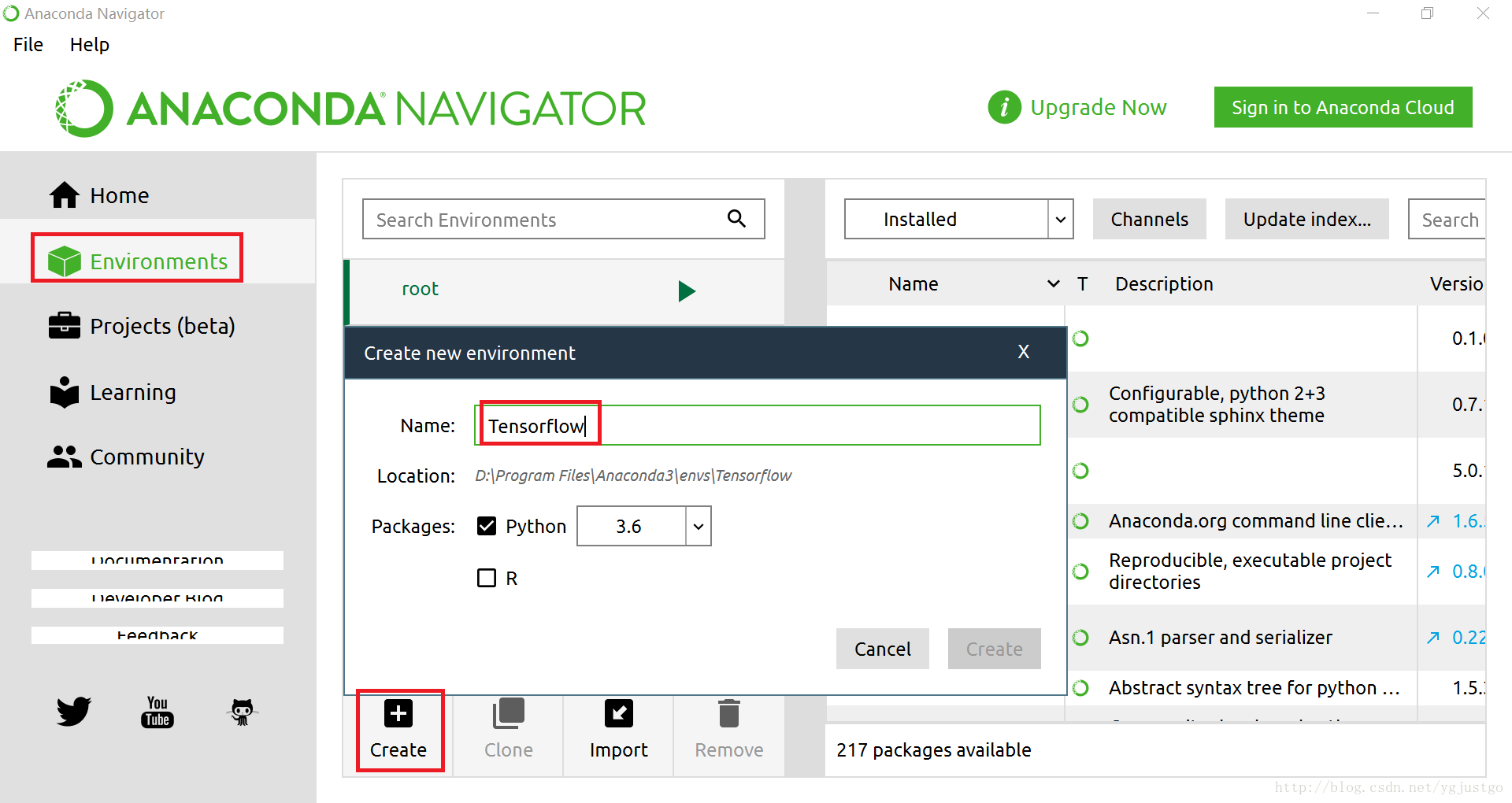Select the Environments cube icon

(x=64, y=261)
